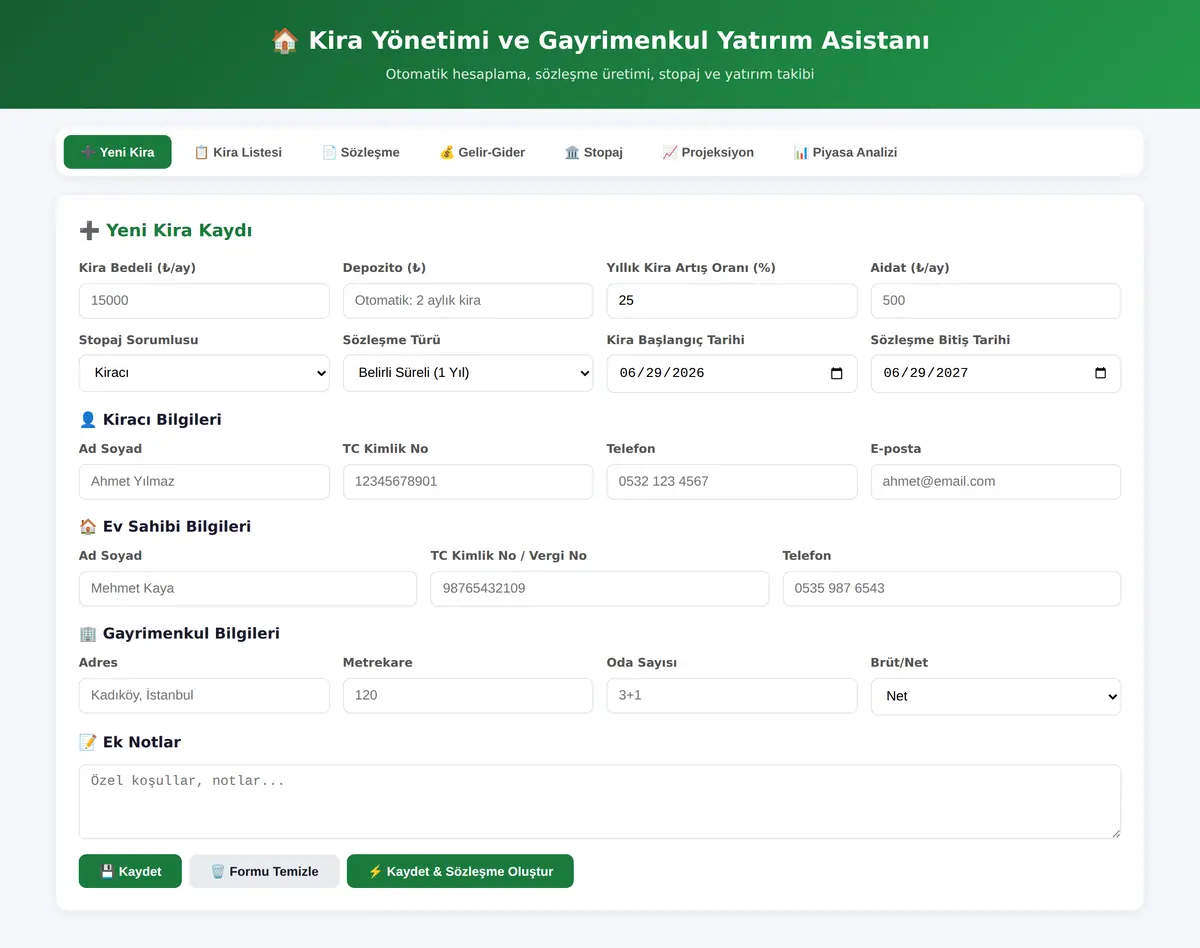This screenshot has height=948, width=1200.
Task: Focus the Depozito input field
Action: pyautogui.click(x=468, y=301)
